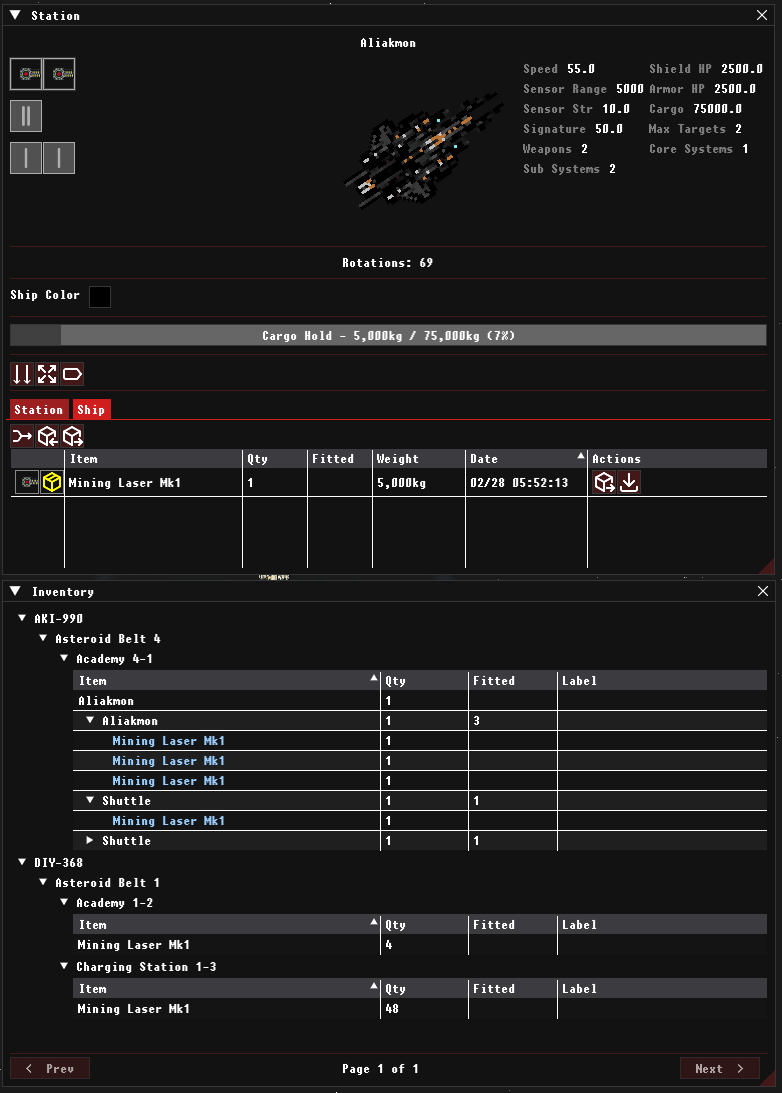Screen dimensions: 782x1093
Task: Click the right single-bar module slot
Action: (x=59, y=158)
